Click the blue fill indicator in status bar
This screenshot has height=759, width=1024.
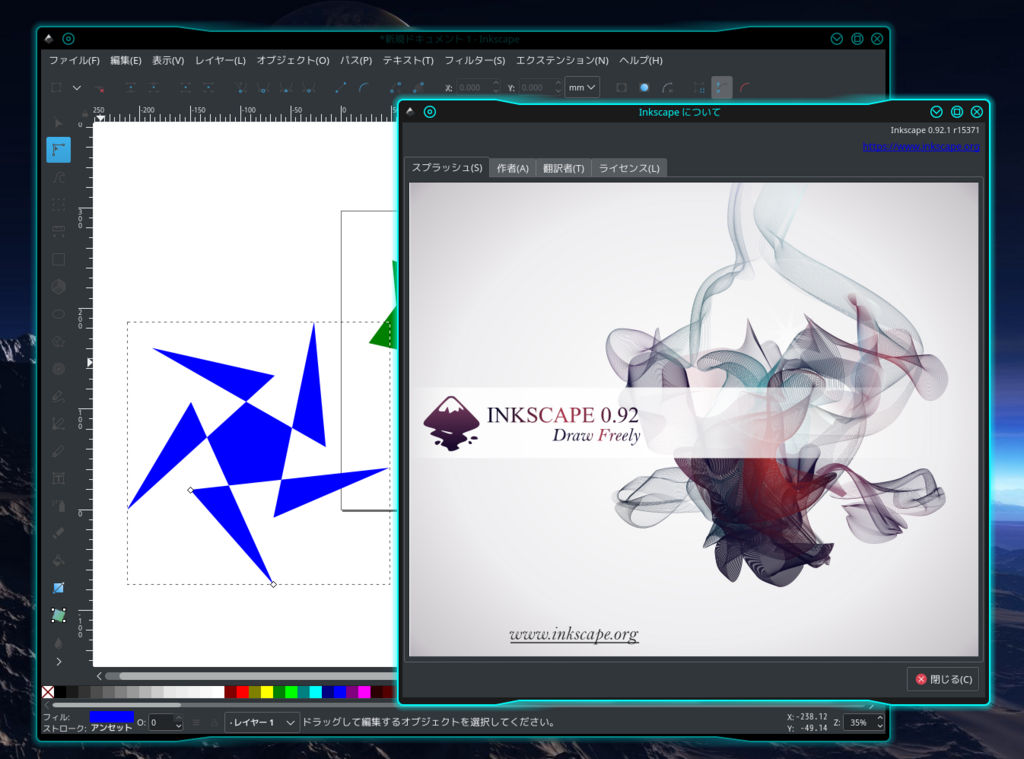click(112, 717)
